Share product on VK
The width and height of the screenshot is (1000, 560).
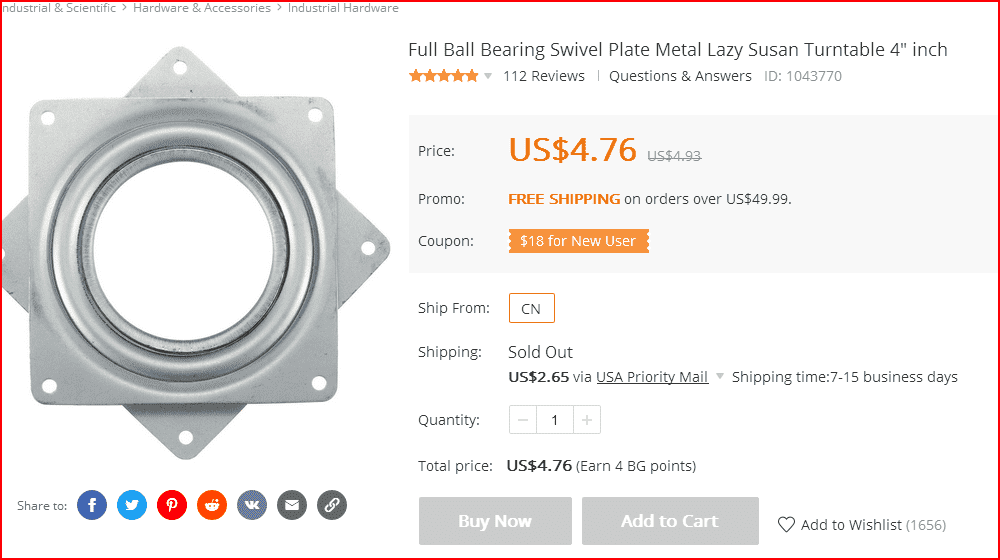[x=252, y=505]
